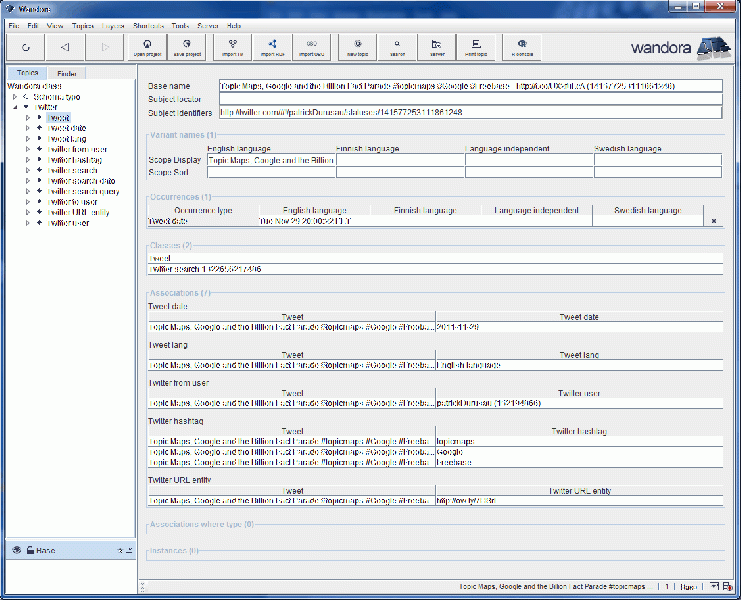Open the tweet class link

tap(160, 258)
